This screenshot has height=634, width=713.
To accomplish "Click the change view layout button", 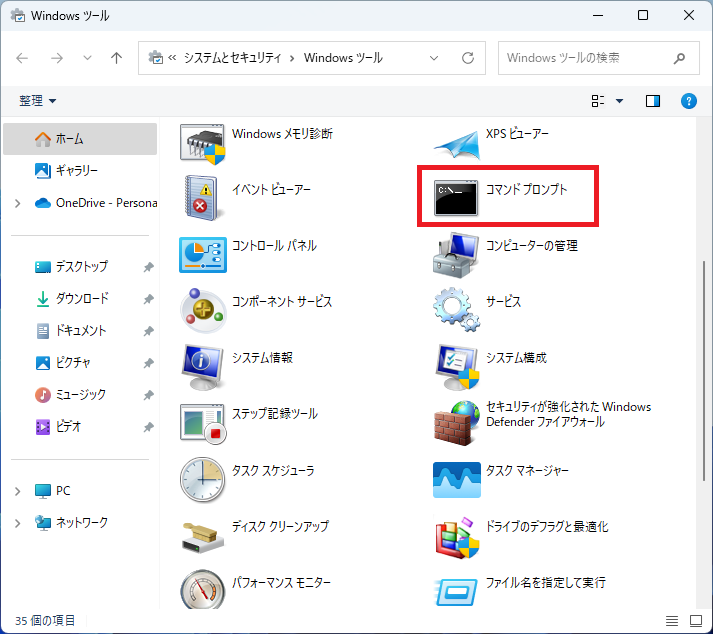I will pyautogui.click(x=598, y=101).
